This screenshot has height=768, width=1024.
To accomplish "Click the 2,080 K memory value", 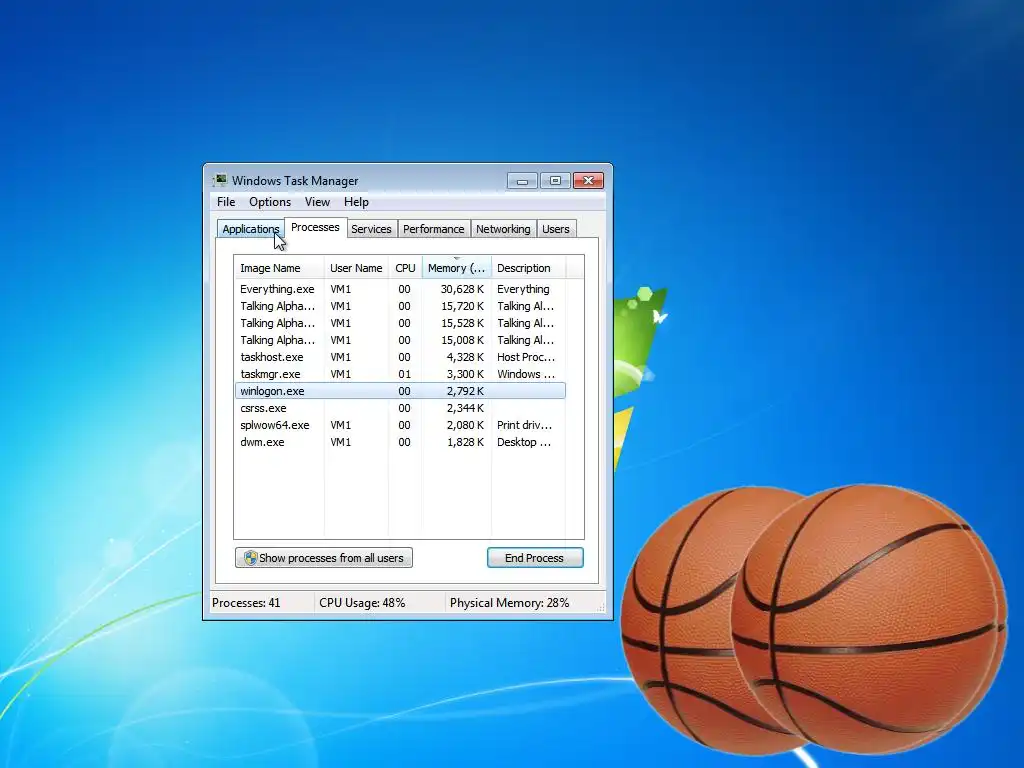I will pyautogui.click(x=466, y=424).
